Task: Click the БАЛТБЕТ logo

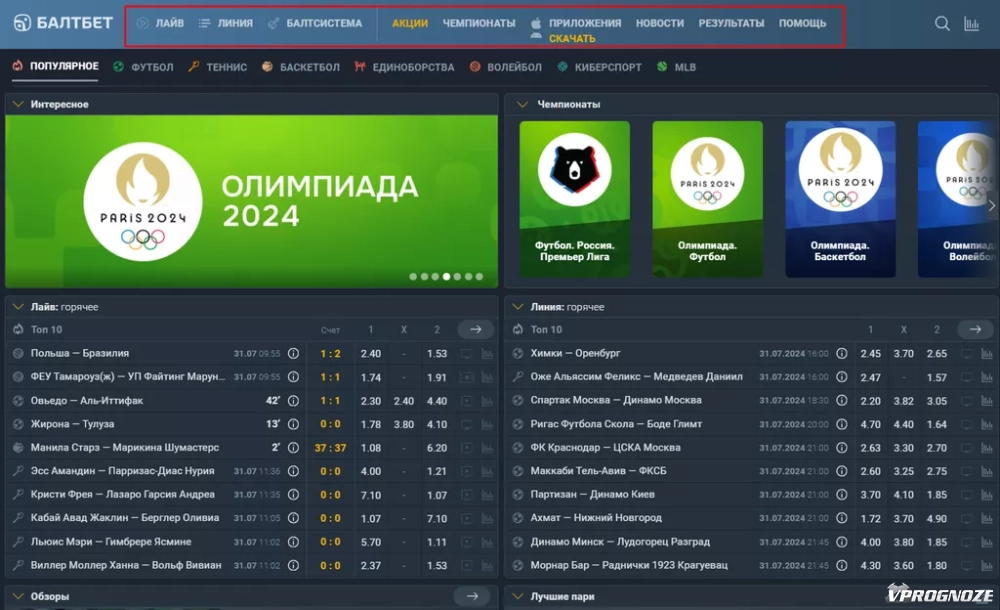Action: point(63,23)
